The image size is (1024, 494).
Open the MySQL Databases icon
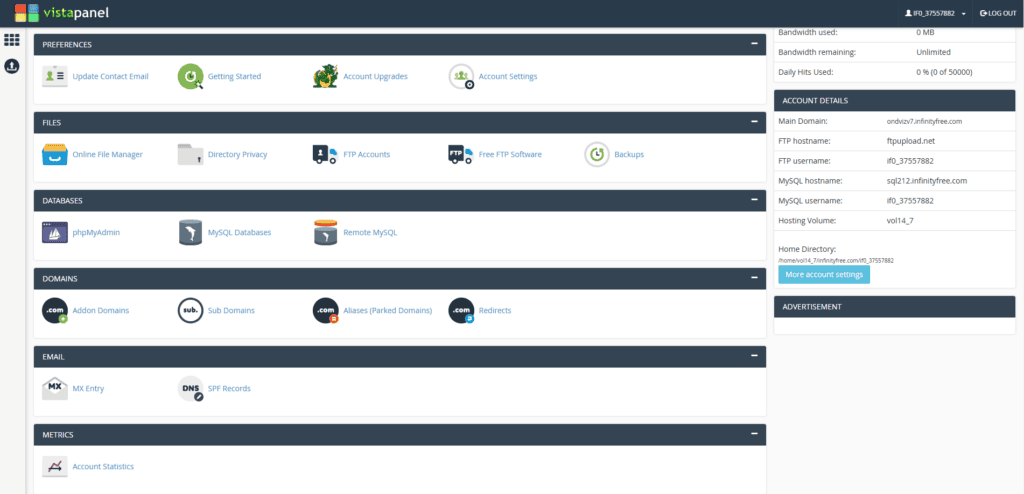[x=190, y=232]
